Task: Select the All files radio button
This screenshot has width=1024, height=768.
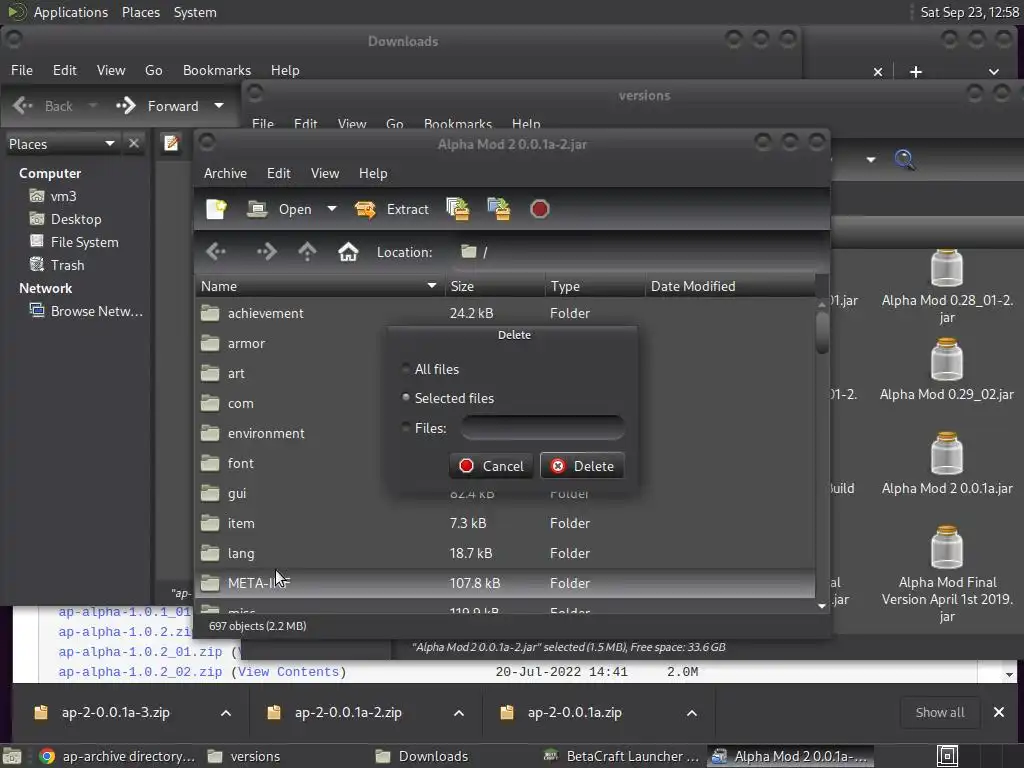Action: click(406, 368)
